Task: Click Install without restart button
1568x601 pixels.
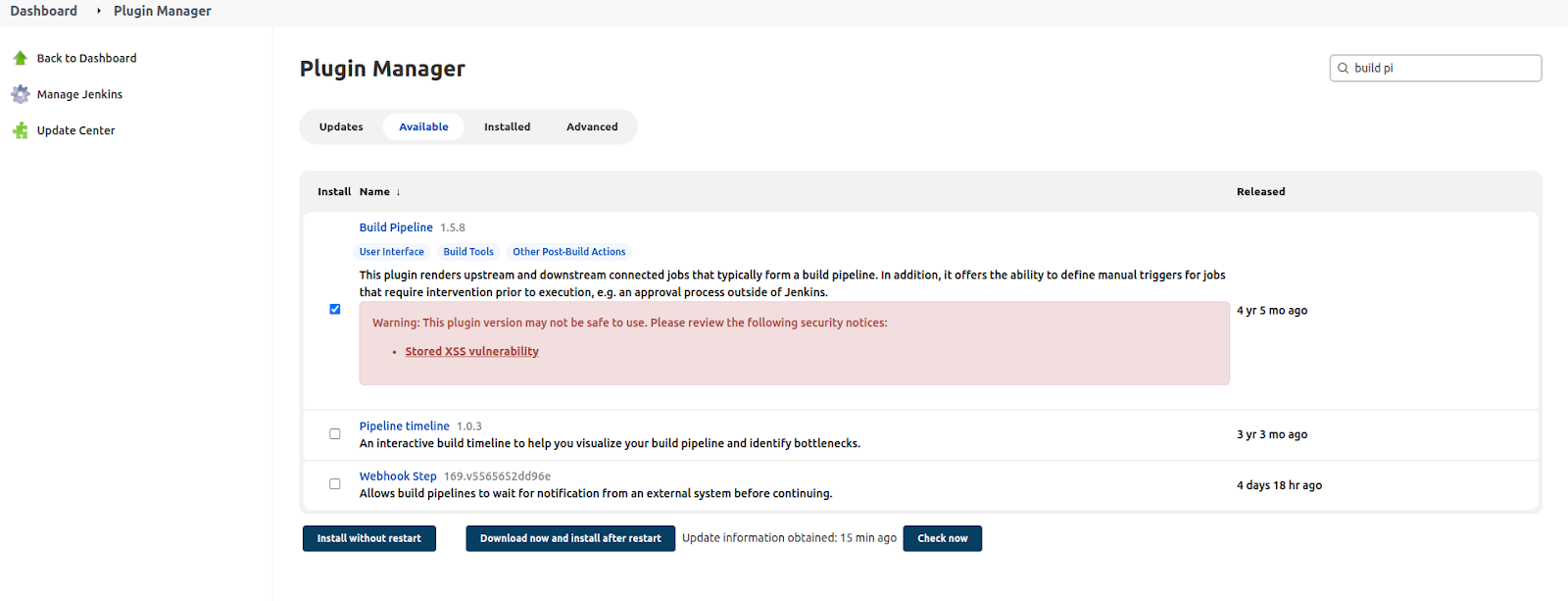Action: 369,538
